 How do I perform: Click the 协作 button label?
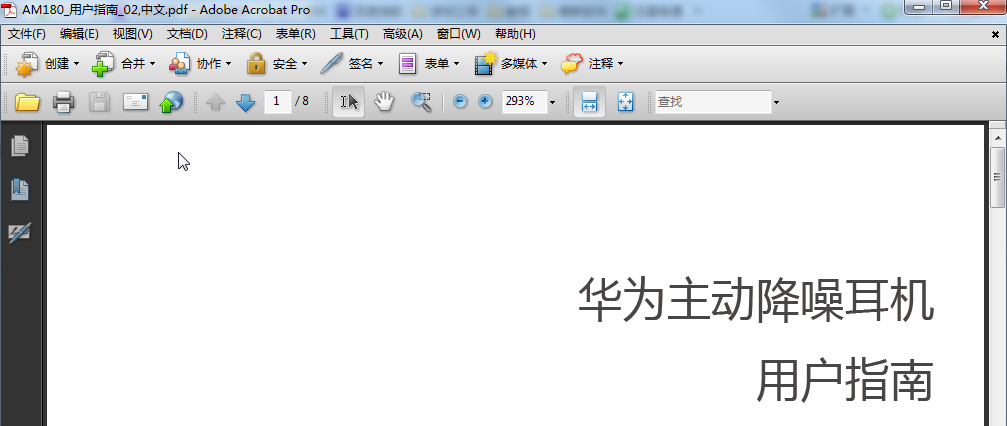point(209,64)
